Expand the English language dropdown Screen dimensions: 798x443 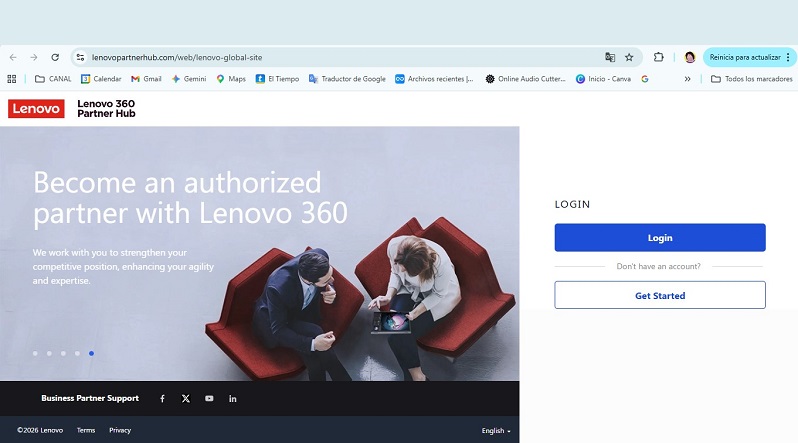click(x=496, y=430)
